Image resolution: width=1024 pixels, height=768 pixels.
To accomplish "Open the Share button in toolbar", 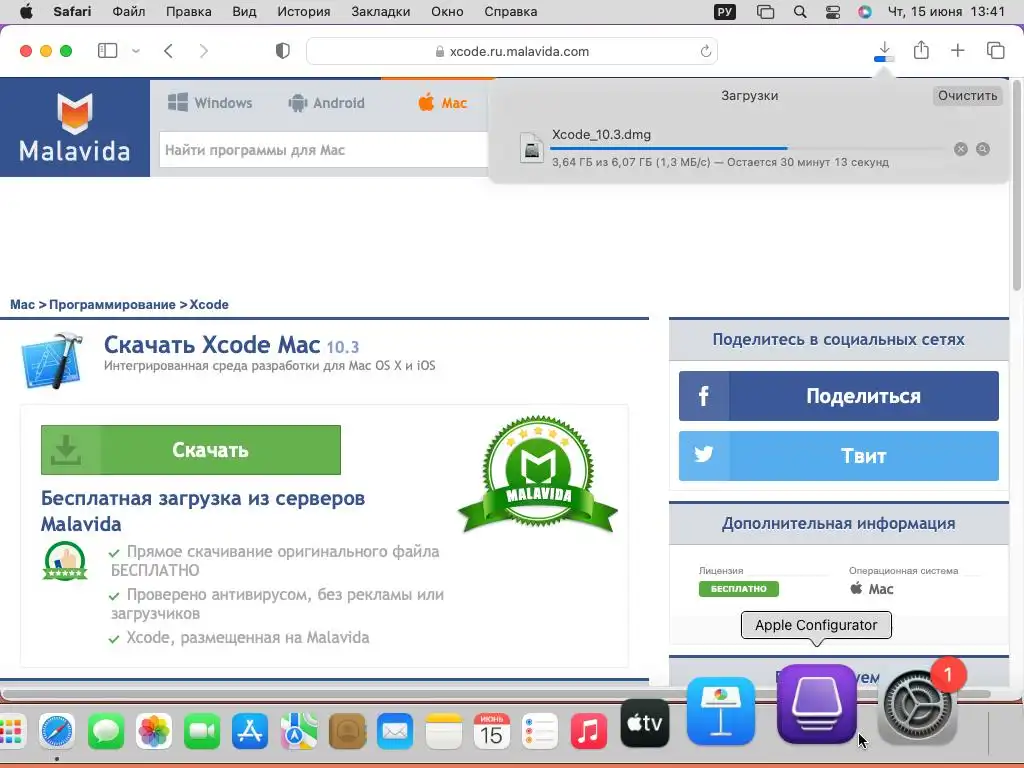I will pyautogui.click(x=921, y=50).
